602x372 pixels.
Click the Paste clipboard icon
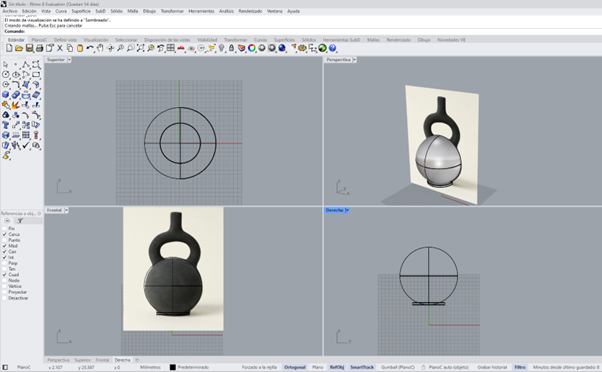(x=80, y=48)
